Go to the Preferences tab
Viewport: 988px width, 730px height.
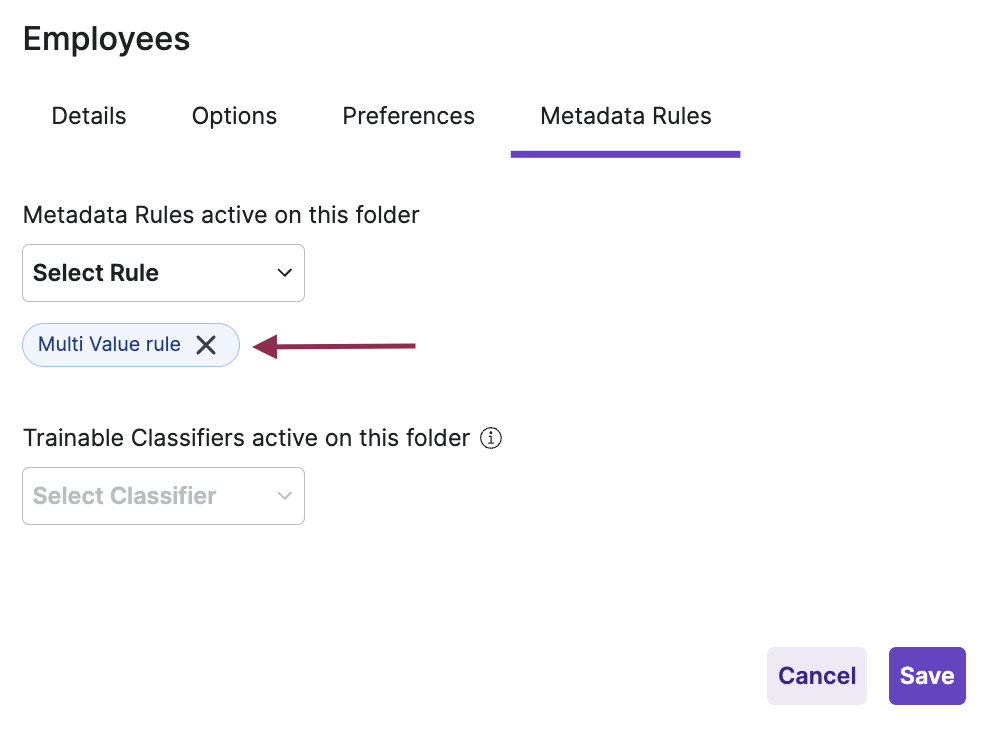(x=408, y=116)
